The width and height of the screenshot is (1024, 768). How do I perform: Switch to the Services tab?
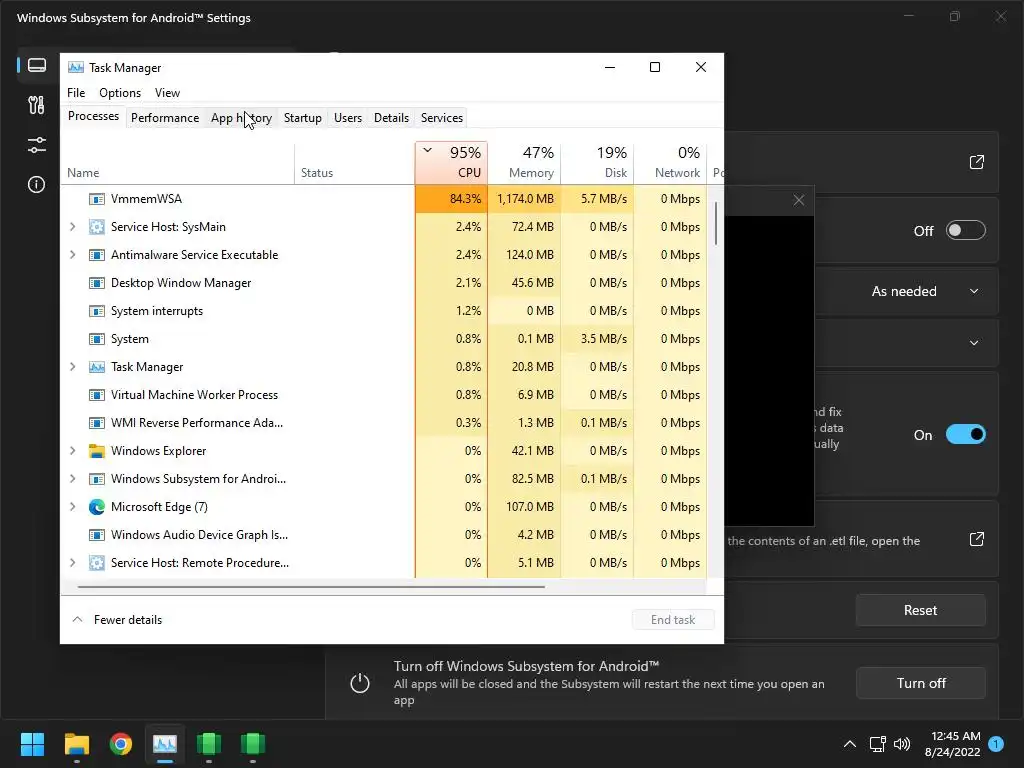[x=441, y=118]
